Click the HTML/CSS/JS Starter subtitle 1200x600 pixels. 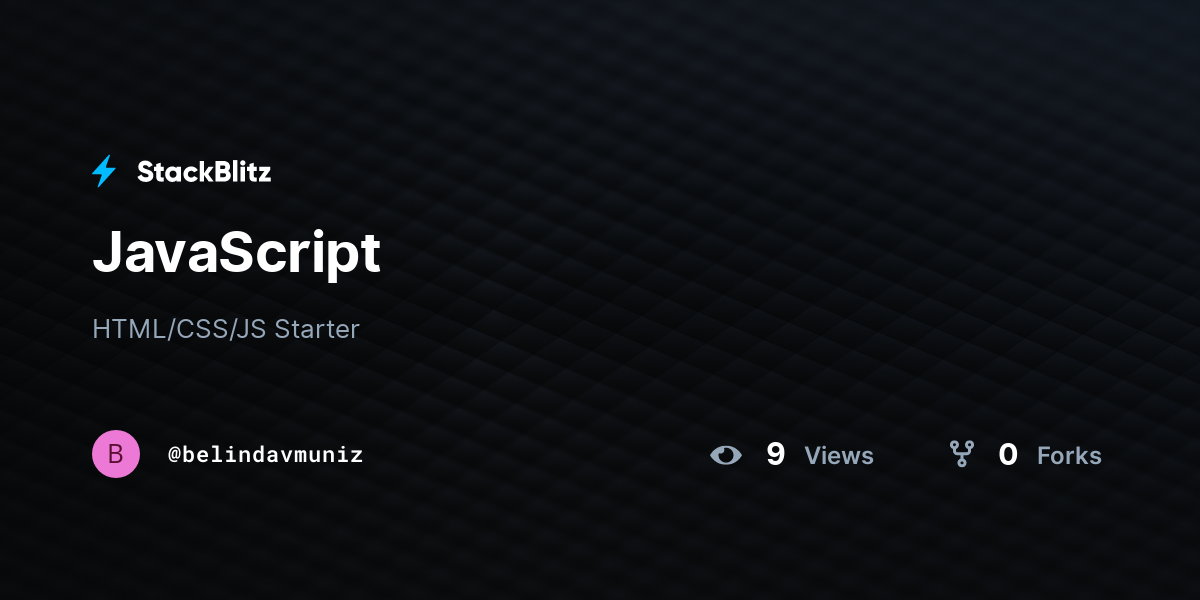pyautogui.click(x=226, y=329)
